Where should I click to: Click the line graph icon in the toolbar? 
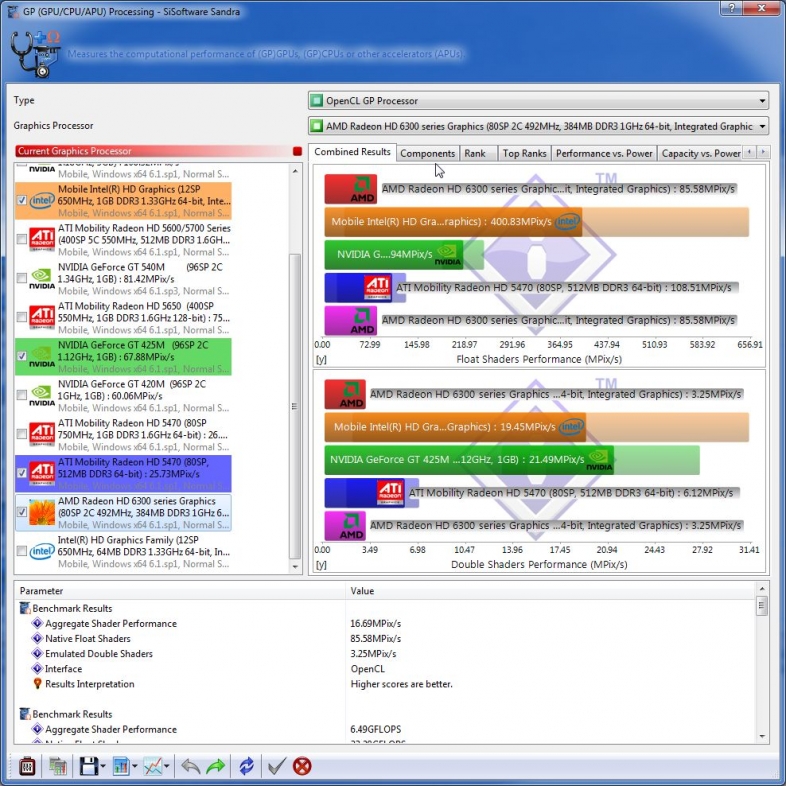click(x=152, y=766)
